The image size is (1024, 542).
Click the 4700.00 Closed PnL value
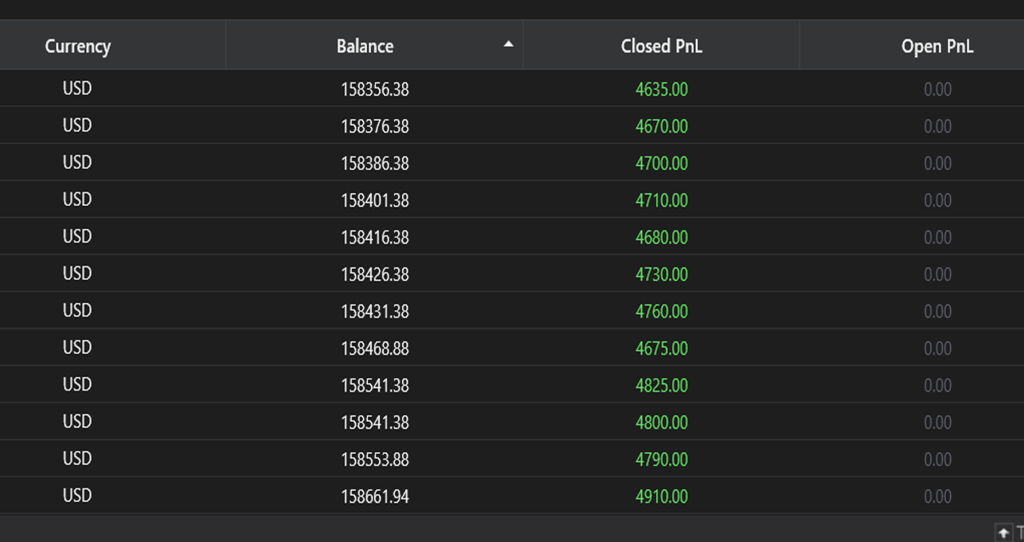661,164
